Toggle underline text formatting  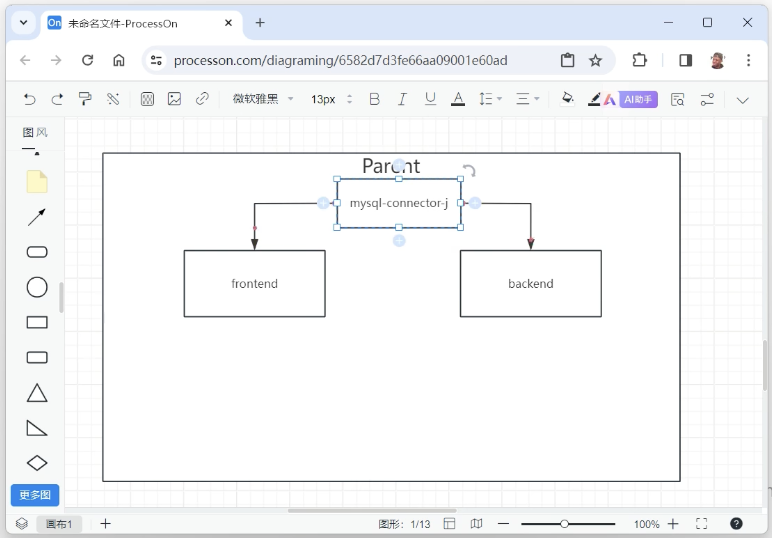[x=430, y=99]
